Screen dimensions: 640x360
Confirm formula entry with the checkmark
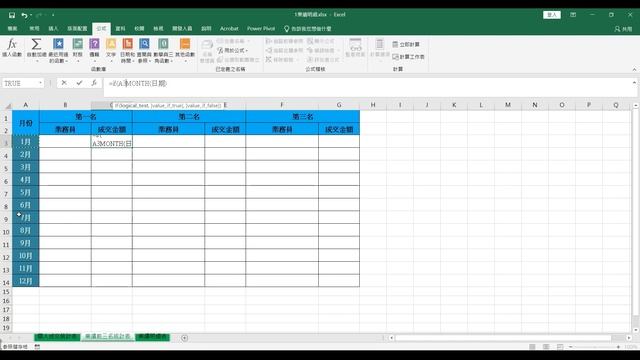click(79, 83)
